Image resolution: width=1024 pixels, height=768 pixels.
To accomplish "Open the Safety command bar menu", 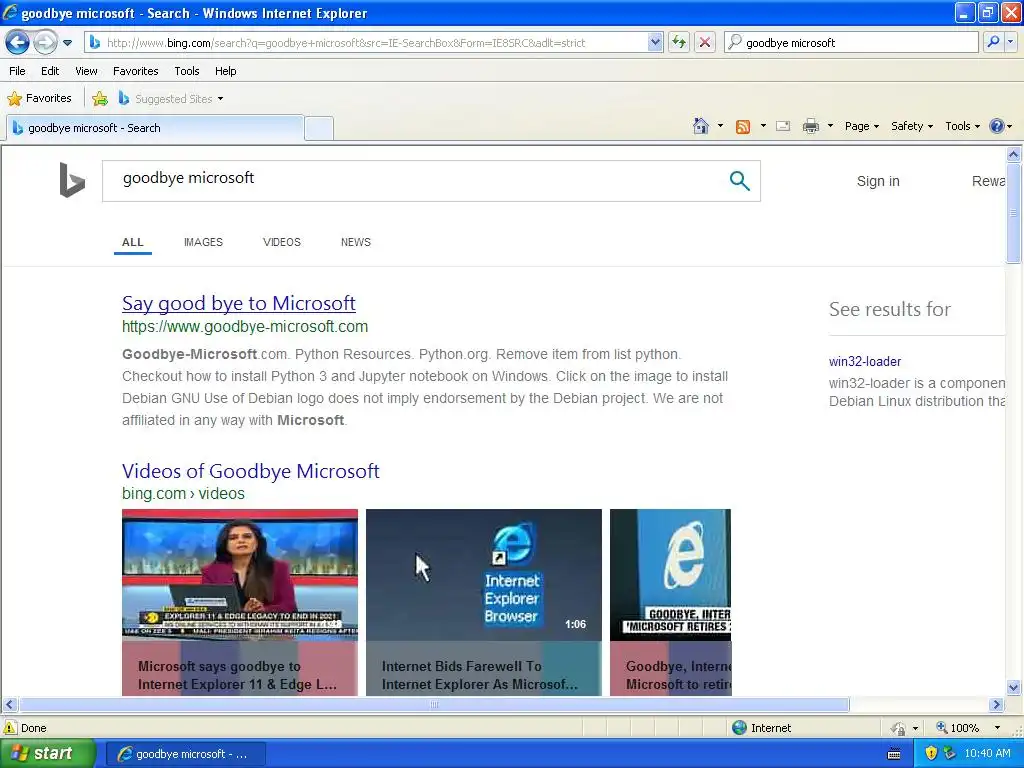I will click(912, 126).
